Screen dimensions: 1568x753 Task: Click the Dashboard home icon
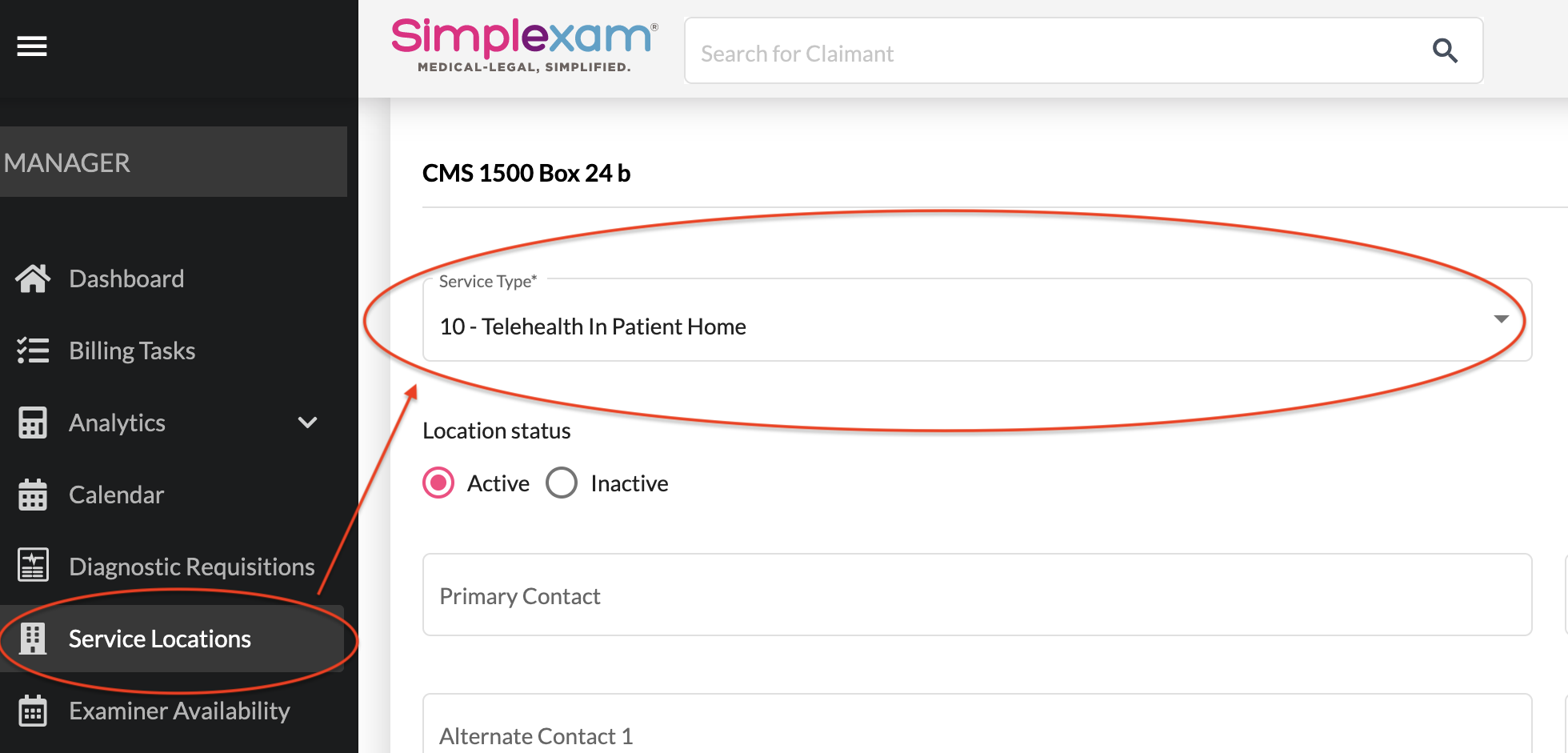(x=33, y=278)
